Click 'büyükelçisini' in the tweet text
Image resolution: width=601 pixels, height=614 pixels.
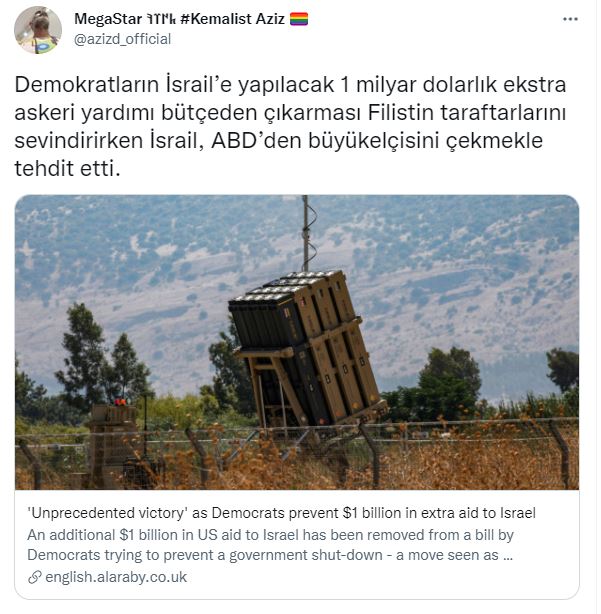click(377, 141)
